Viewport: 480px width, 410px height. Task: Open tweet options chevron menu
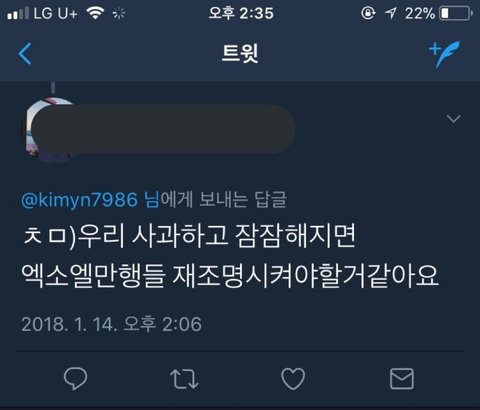click(x=454, y=119)
